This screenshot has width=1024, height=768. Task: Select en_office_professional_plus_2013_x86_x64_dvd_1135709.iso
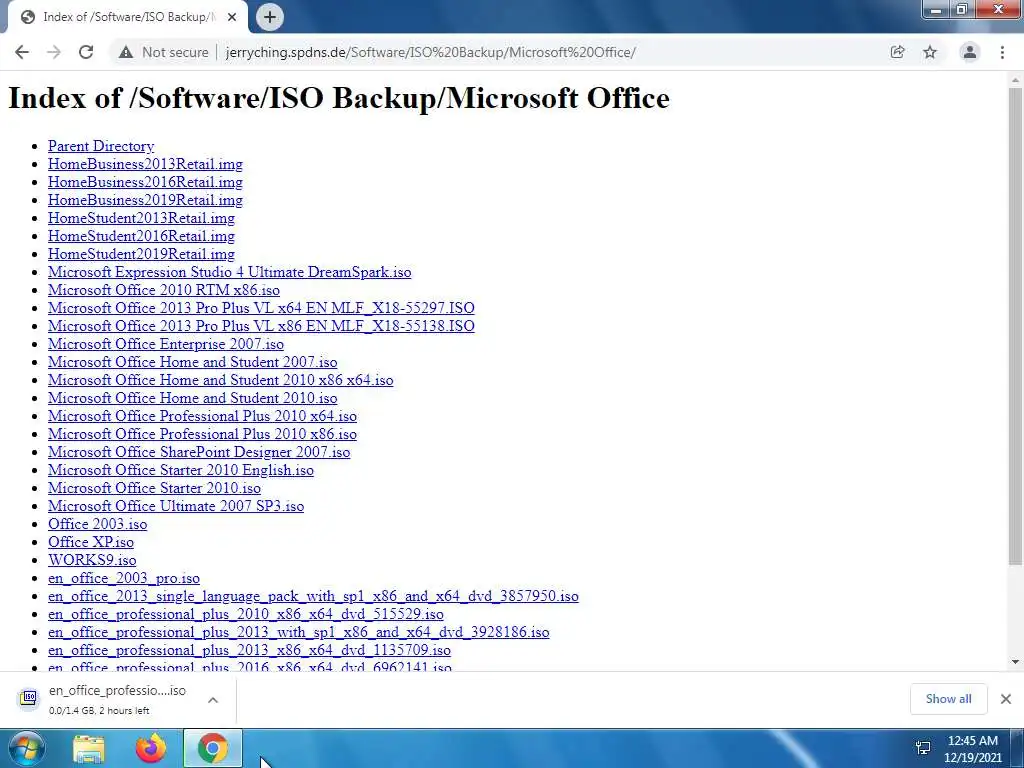[249, 650]
